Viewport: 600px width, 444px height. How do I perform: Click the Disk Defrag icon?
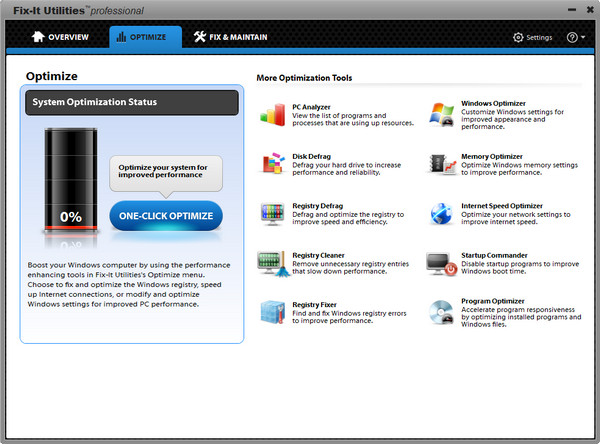273,164
